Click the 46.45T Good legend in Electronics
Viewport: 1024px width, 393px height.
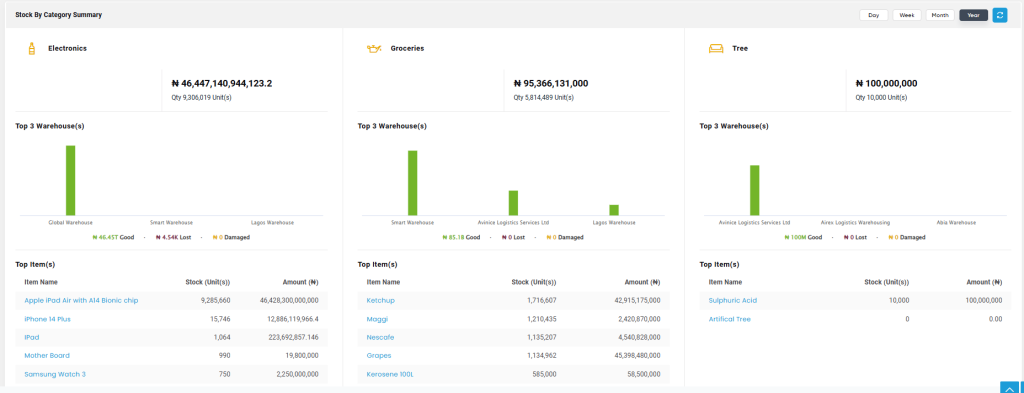pyautogui.click(x=113, y=238)
